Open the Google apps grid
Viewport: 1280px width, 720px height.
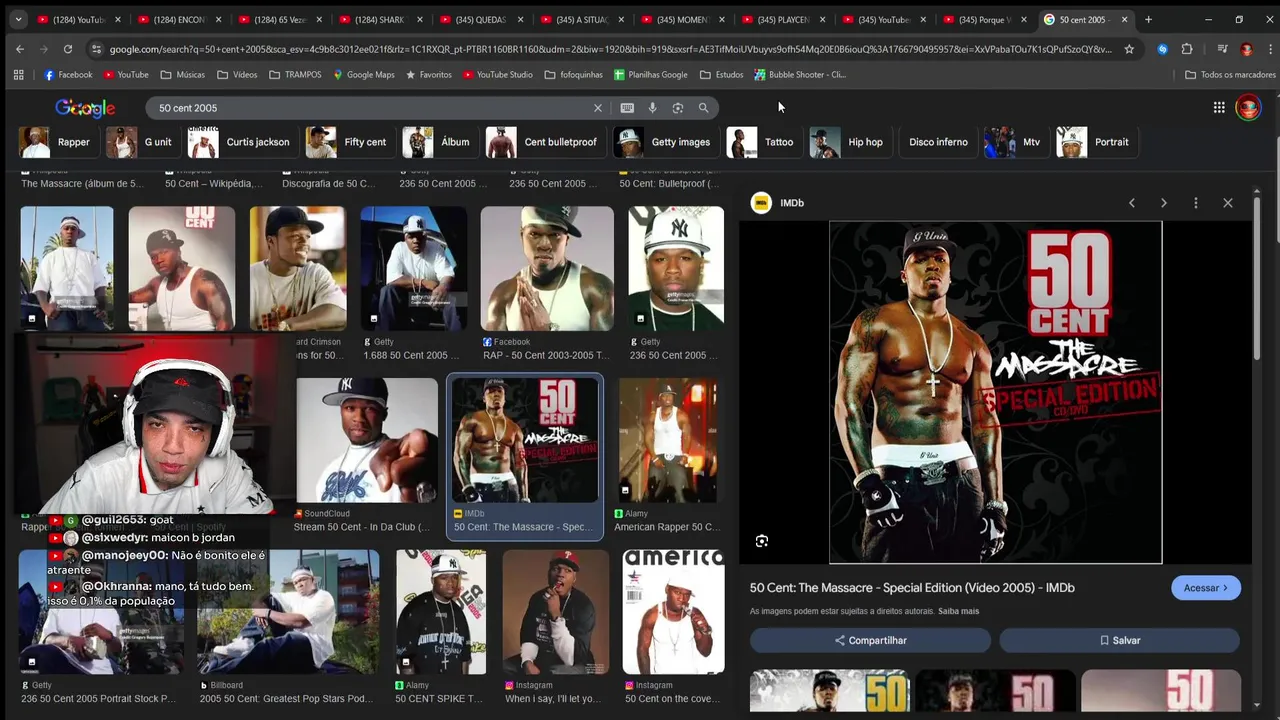coord(1219,108)
